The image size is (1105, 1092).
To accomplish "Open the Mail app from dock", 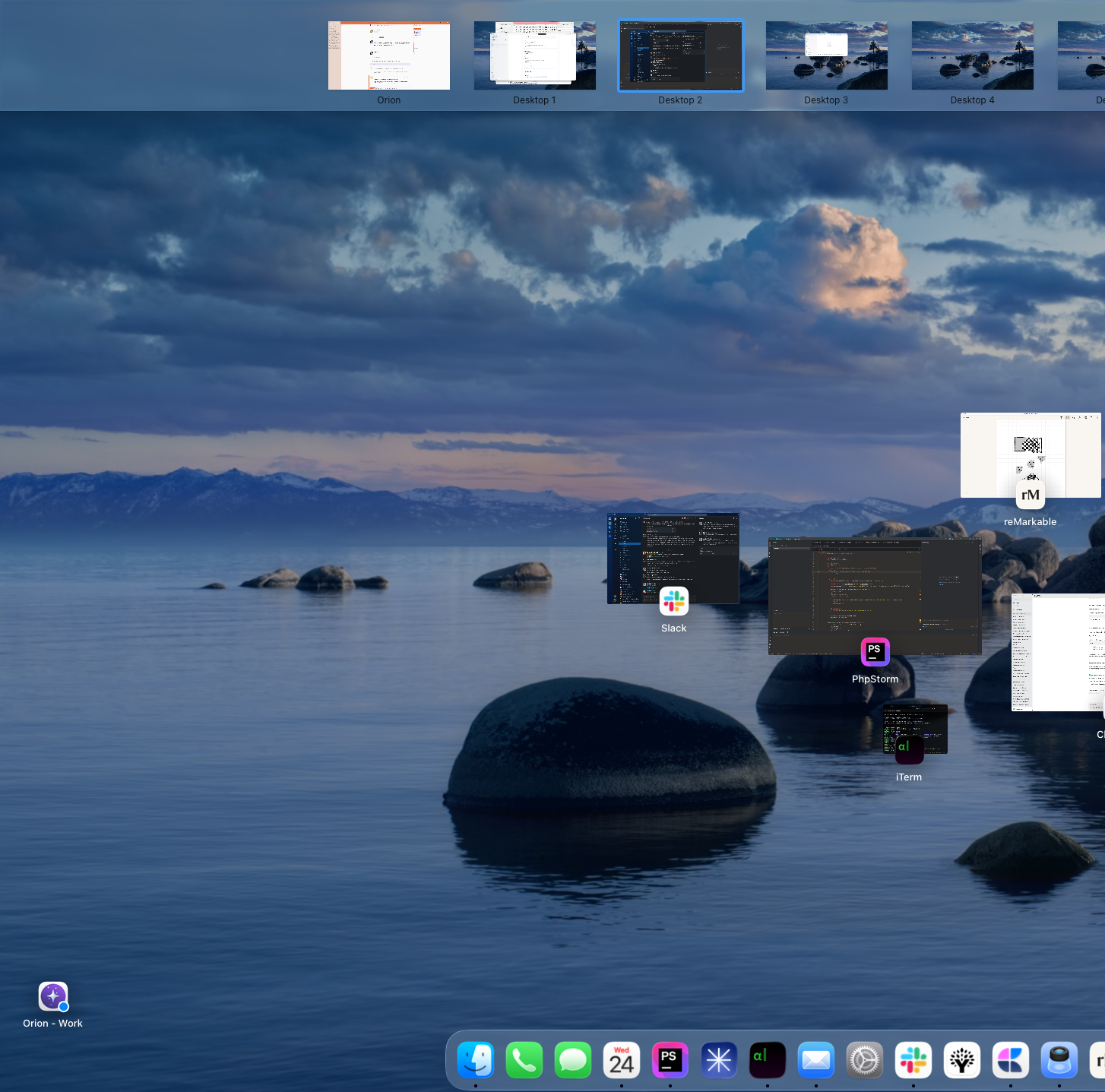I will tap(816, 1060).
